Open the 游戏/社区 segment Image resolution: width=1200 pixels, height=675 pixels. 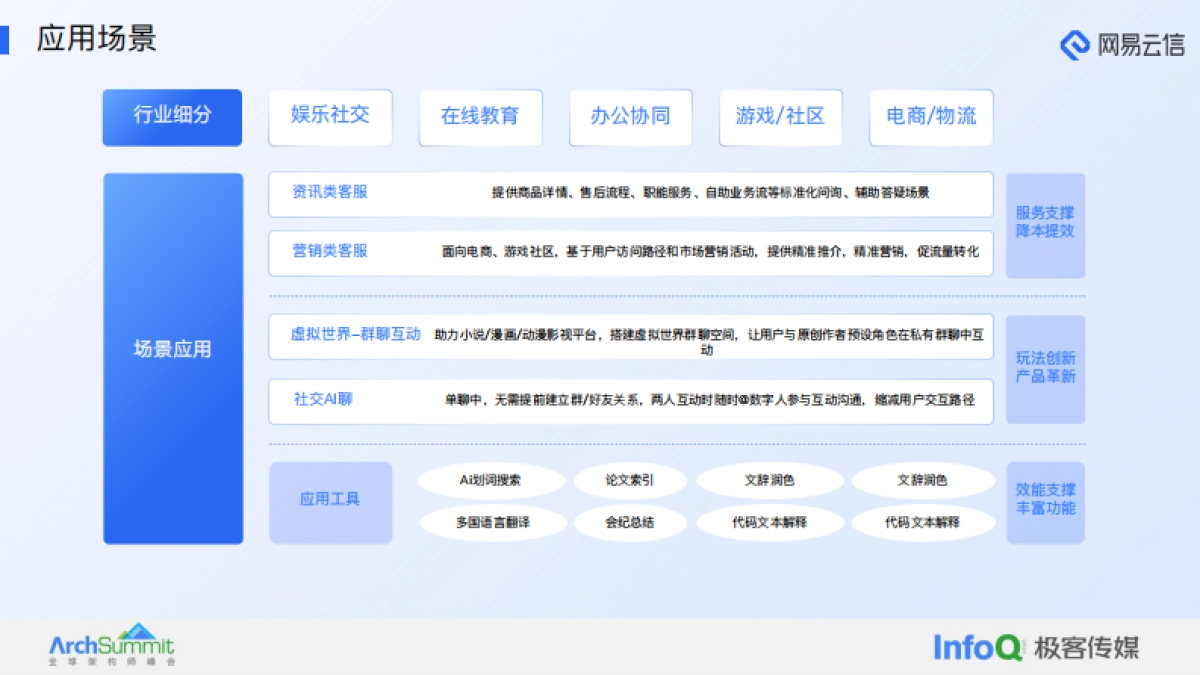pos(781,117)
